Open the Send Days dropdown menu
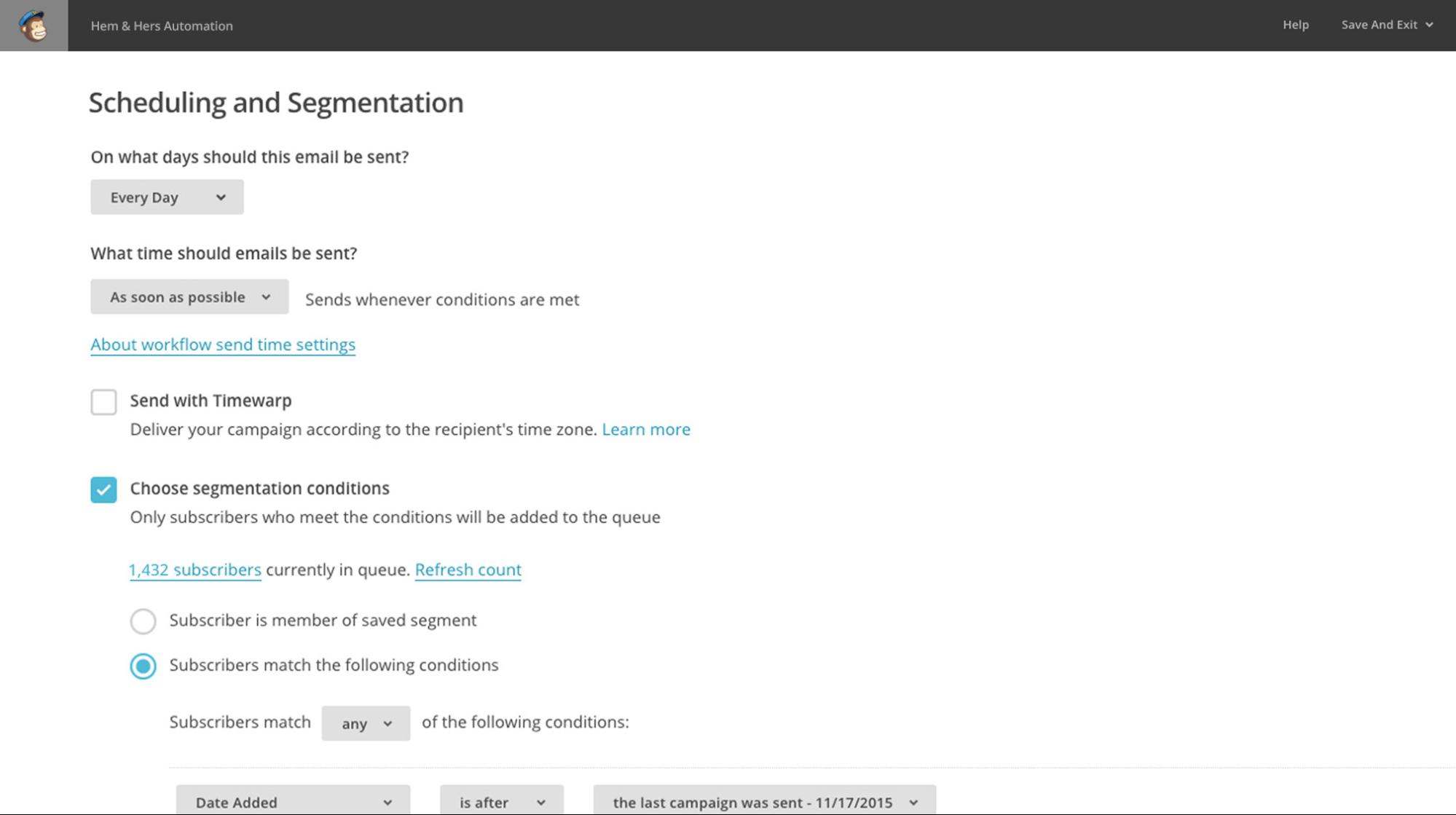Image resolution: width=1456 pixels, height=815 pixels. (166, 197)
